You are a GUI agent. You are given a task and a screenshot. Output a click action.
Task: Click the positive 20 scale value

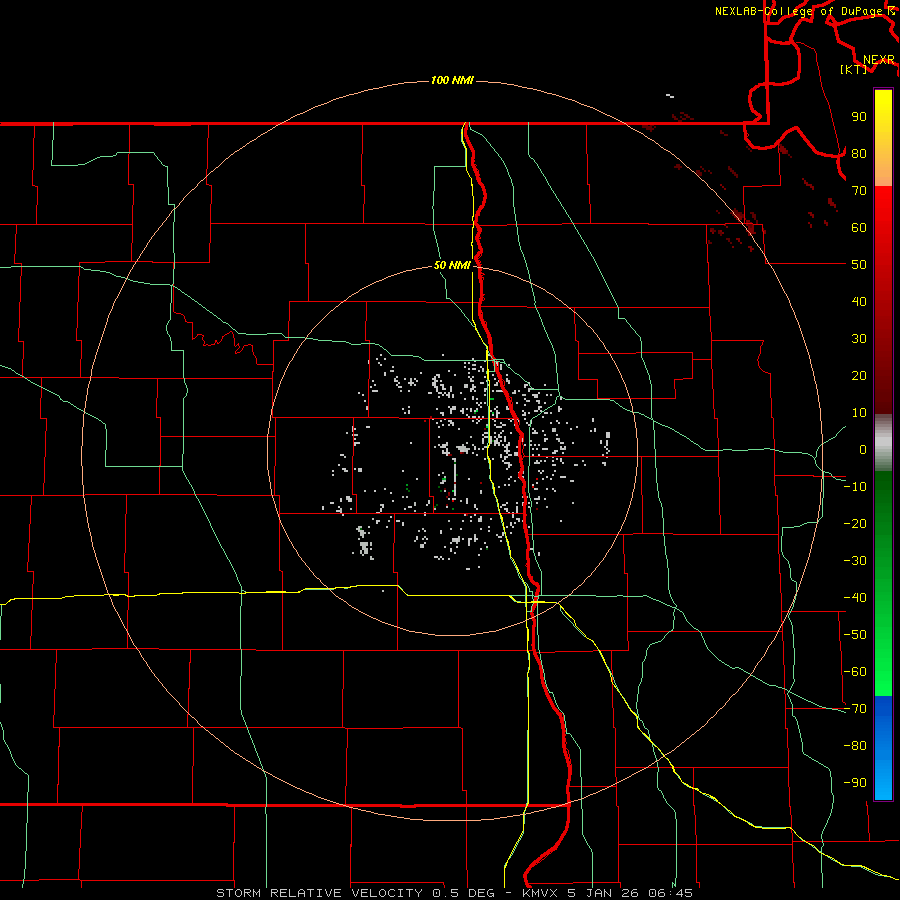(859, 376)
